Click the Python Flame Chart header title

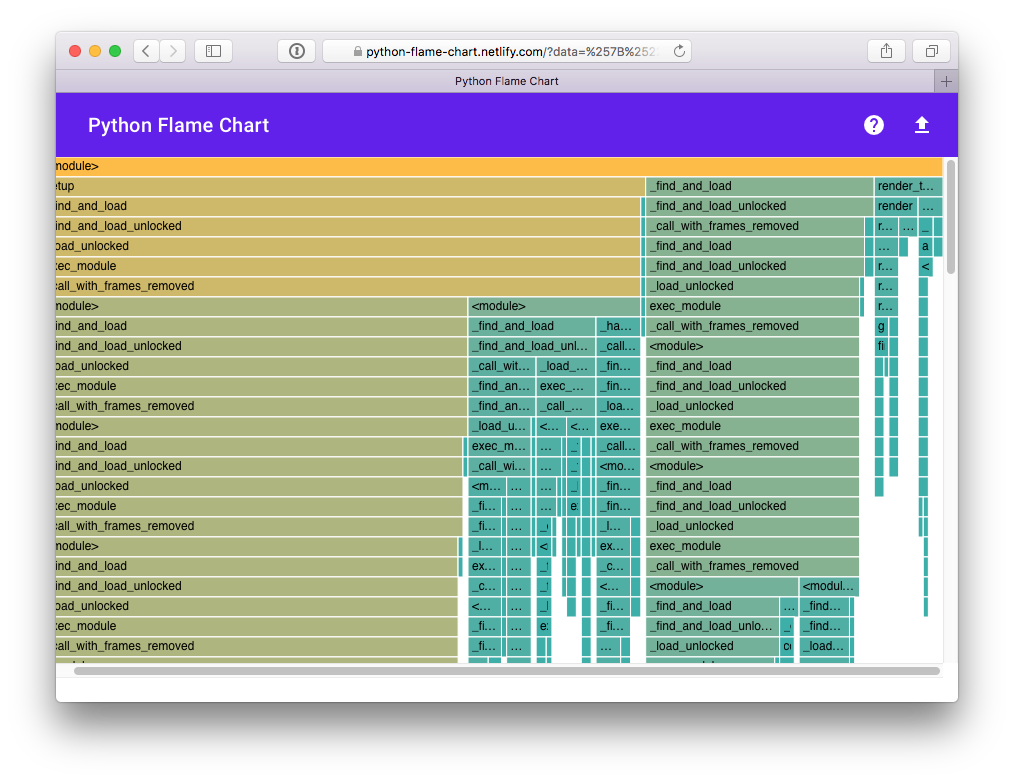click(x=178, y=125)
